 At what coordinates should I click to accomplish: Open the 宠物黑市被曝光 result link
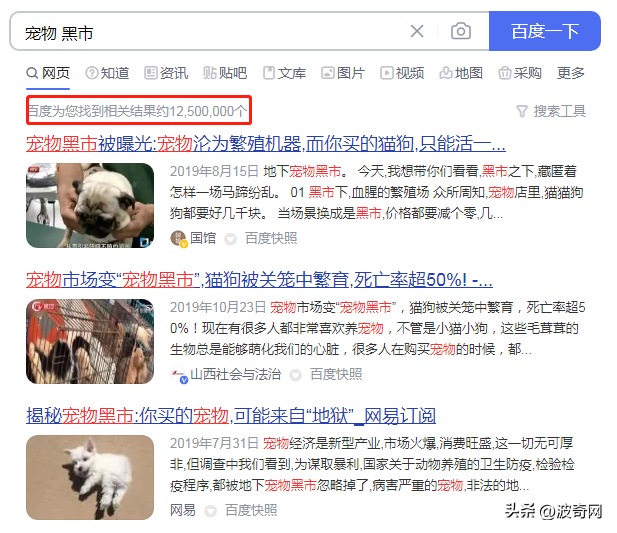(266, 144)
